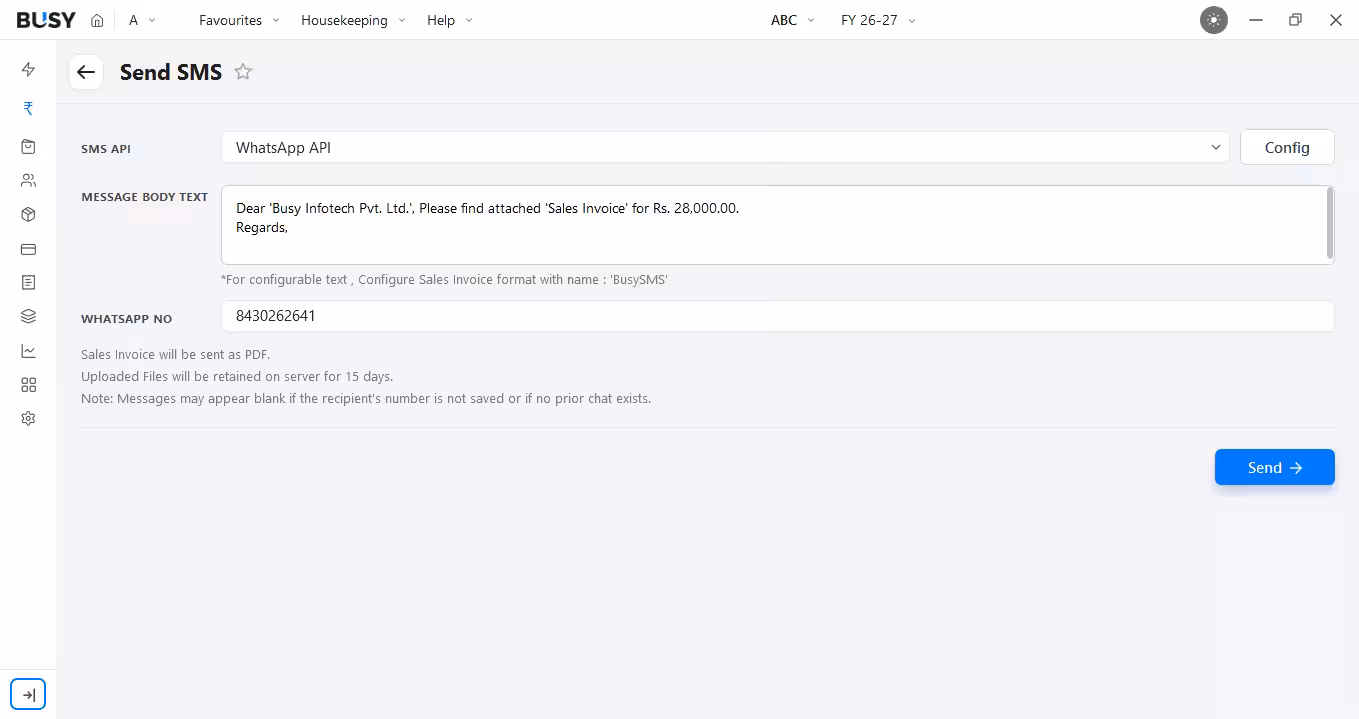Go to home using house icon
1359x719 pixels.
pos(97,20)
